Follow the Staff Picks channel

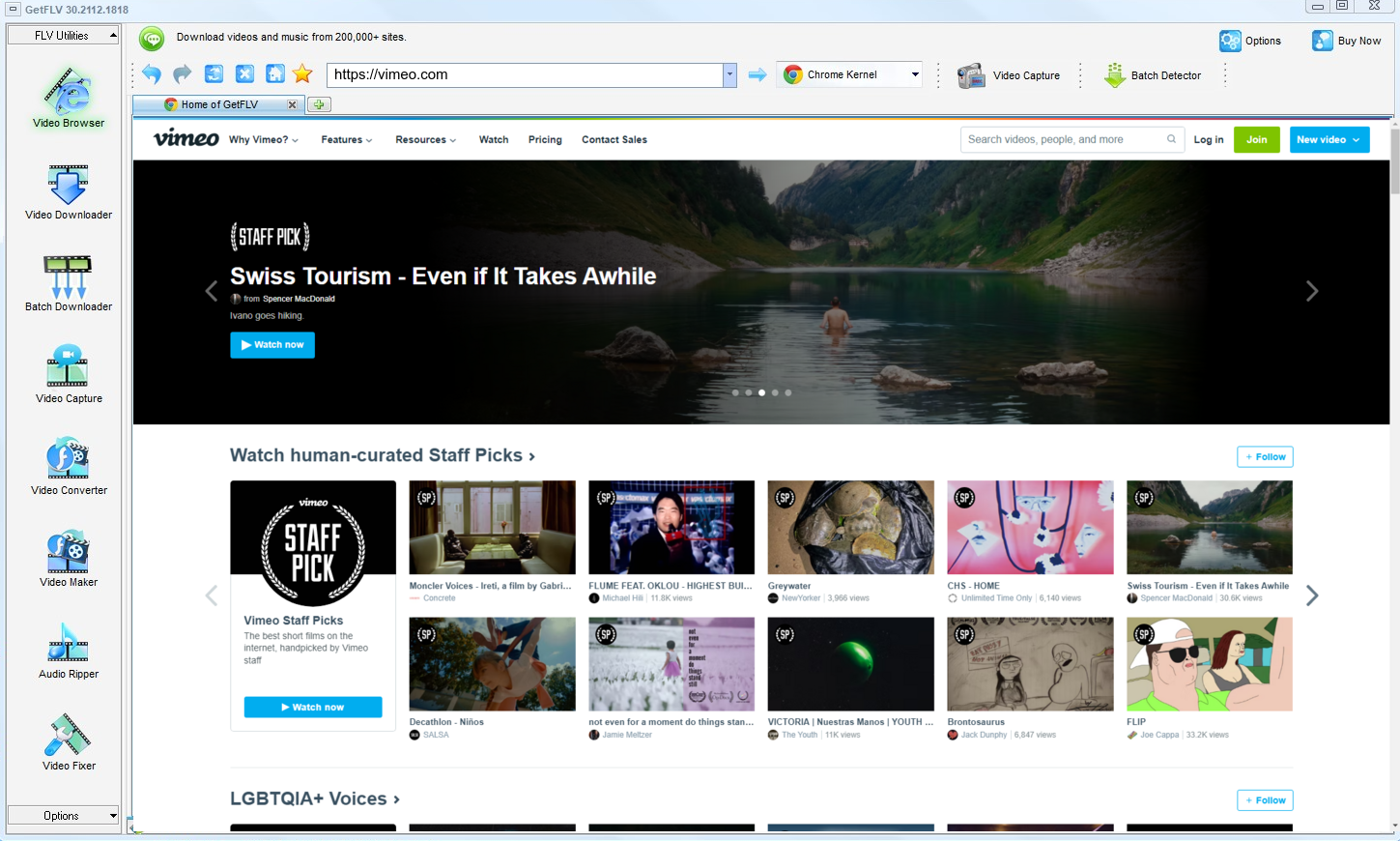pos(1265,456)
